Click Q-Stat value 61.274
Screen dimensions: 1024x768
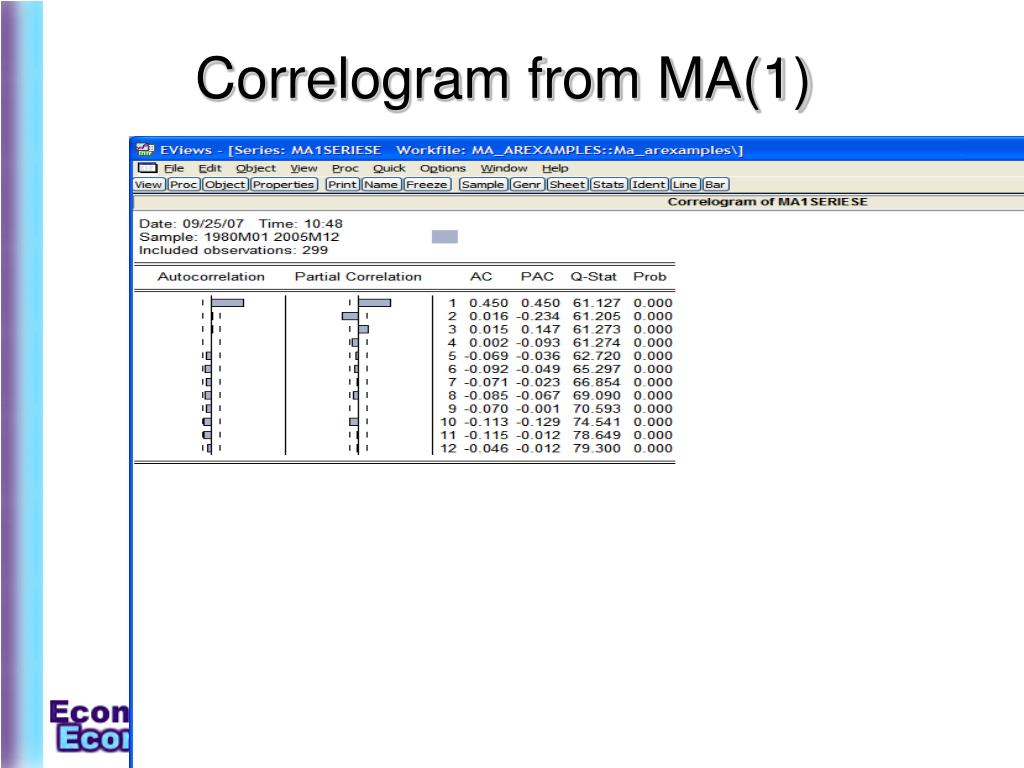pos(596,343)
